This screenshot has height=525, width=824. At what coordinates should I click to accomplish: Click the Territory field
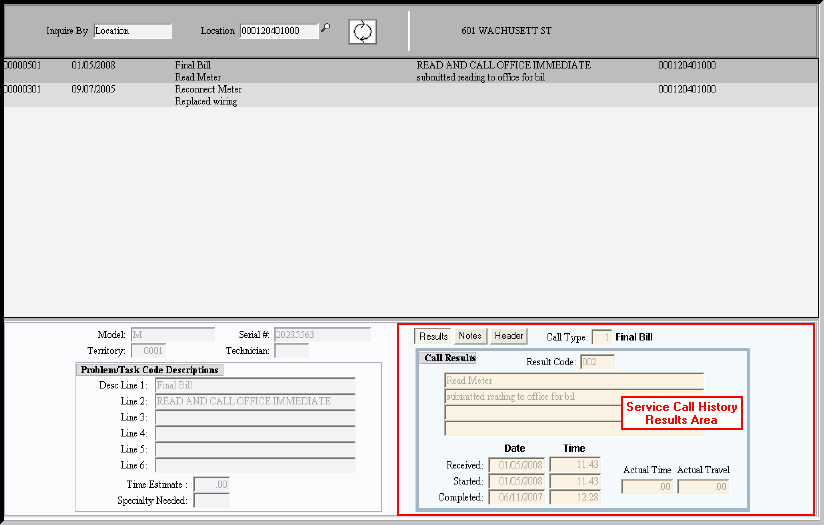point(148,351)
